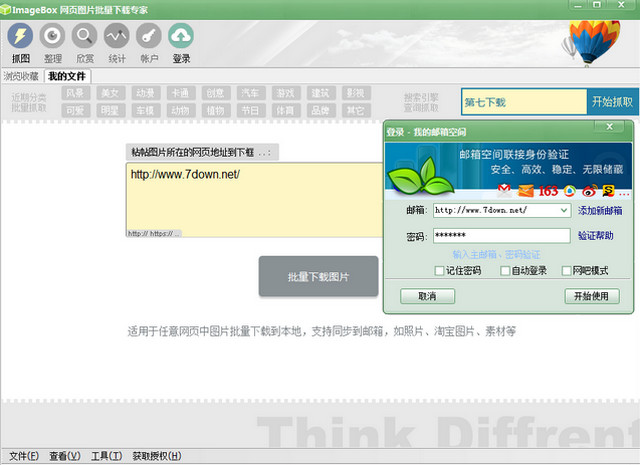The image size is (640, 465).
Task: Click the 输入主邮箱、密码验证 hint link
Action: click(x=496, y=255)
